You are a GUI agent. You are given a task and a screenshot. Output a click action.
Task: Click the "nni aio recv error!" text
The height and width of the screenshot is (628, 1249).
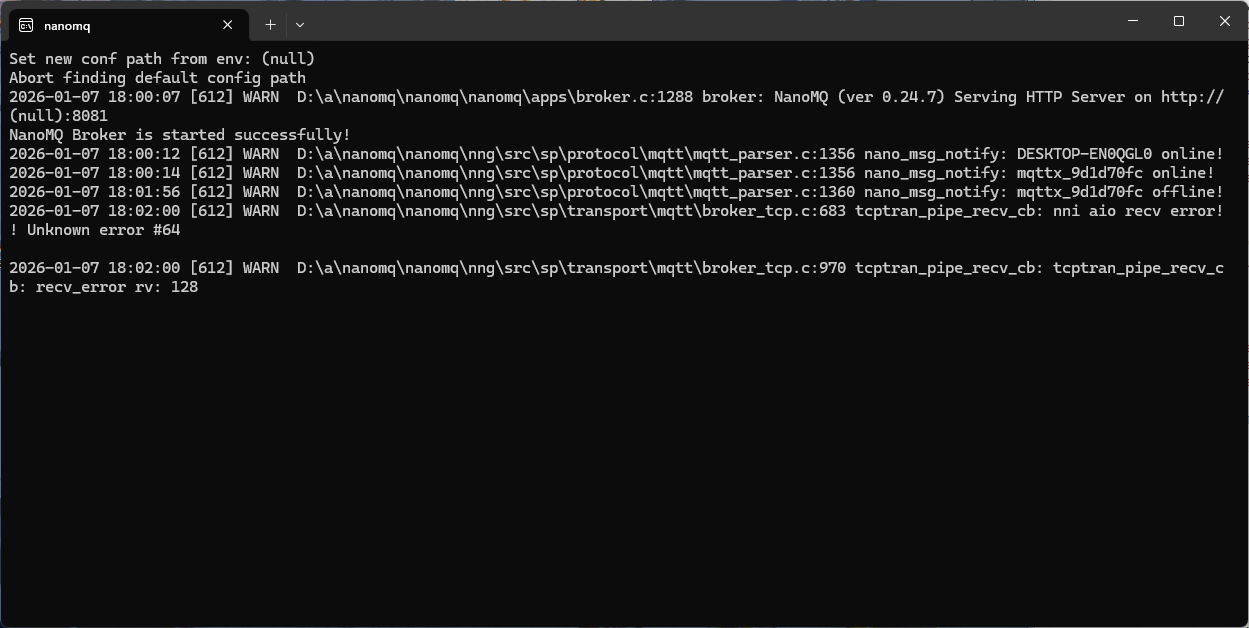[1138, 211]
